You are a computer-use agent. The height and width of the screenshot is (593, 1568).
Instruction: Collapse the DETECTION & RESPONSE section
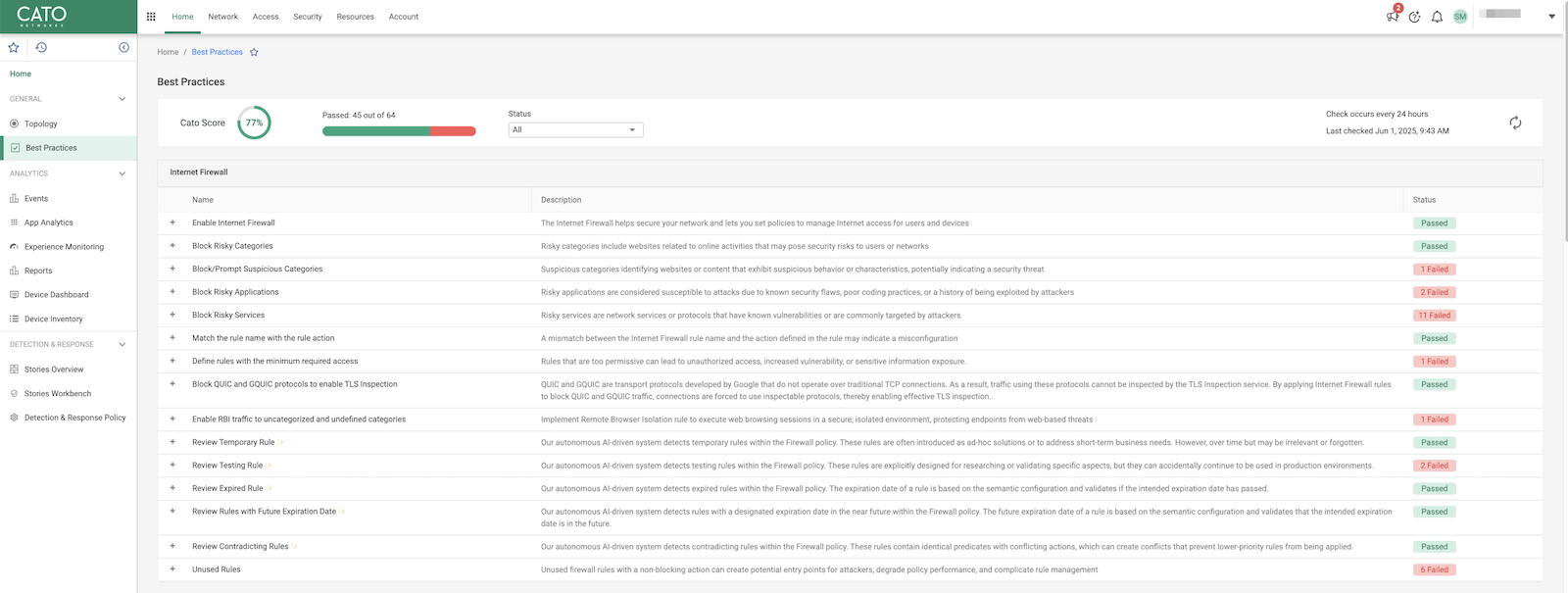pos(122,344)
